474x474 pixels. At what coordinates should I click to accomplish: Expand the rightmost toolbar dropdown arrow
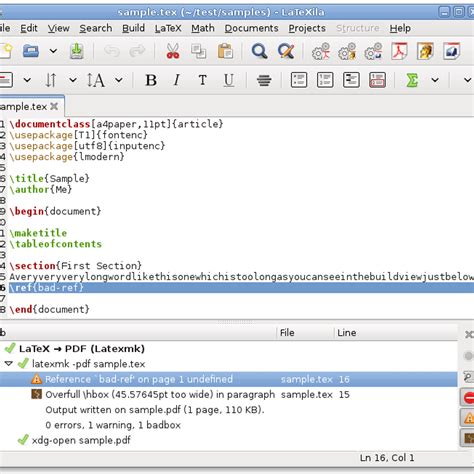(468, 80)
